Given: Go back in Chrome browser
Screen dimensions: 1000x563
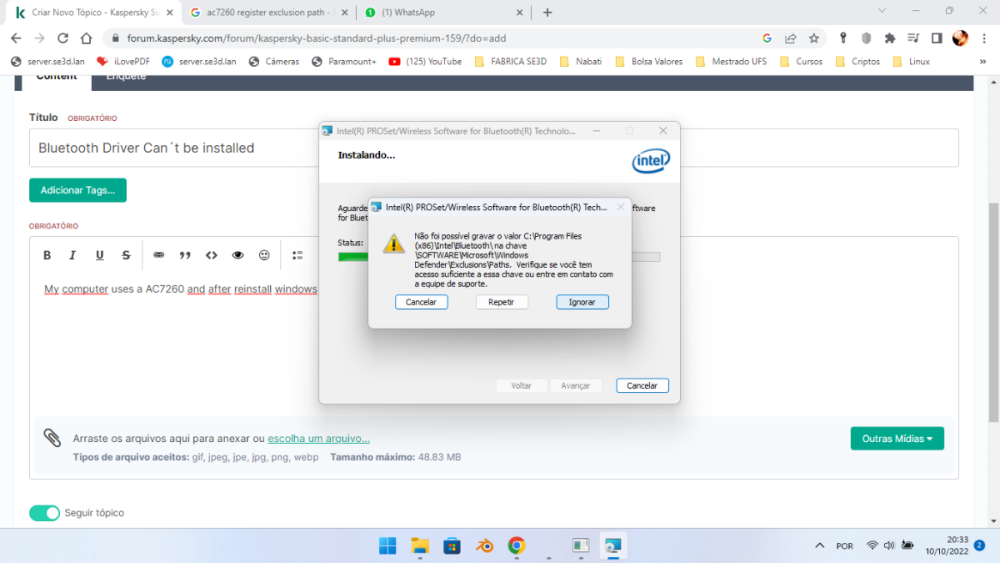Looking at the screenshot, I should tap(17, 38).
